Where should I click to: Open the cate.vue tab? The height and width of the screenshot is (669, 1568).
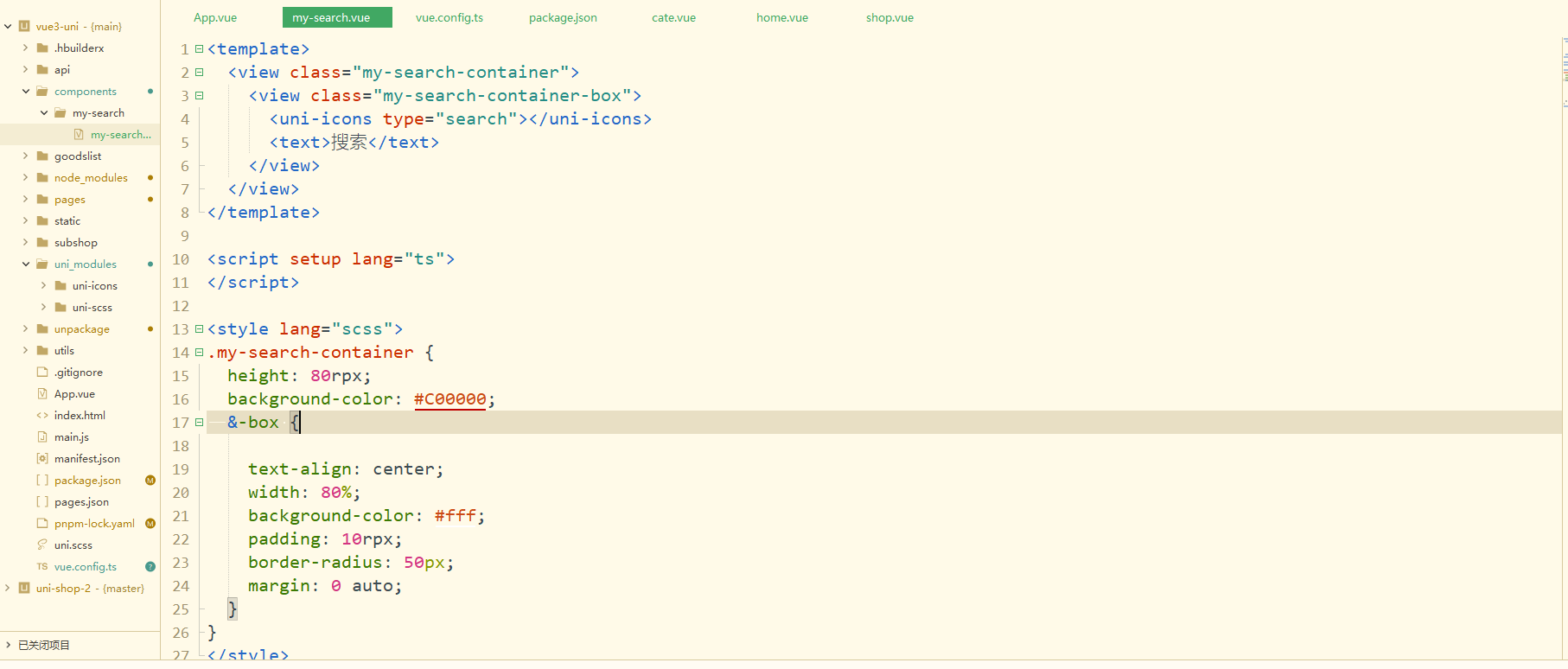673,17
